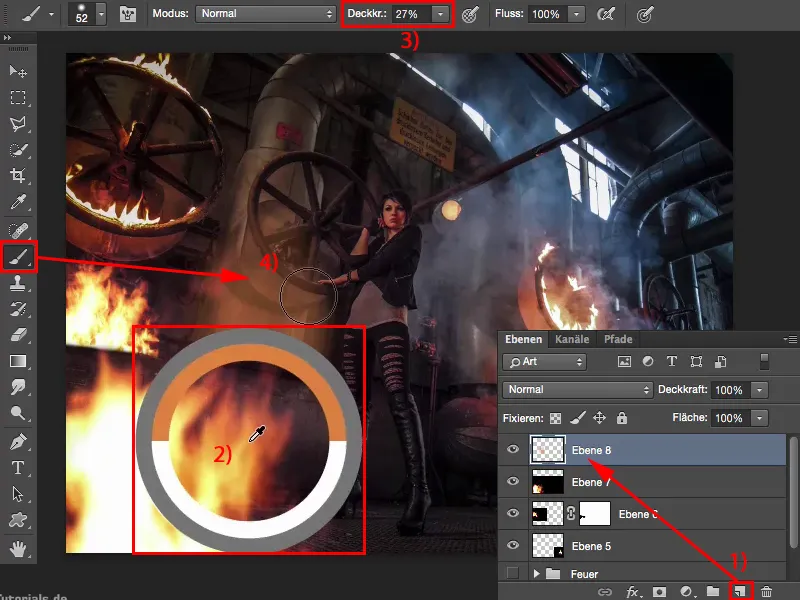This screenshot has height=600, width=800.
Task: Open the tool preset picker arrow
Action: point(52,14)
